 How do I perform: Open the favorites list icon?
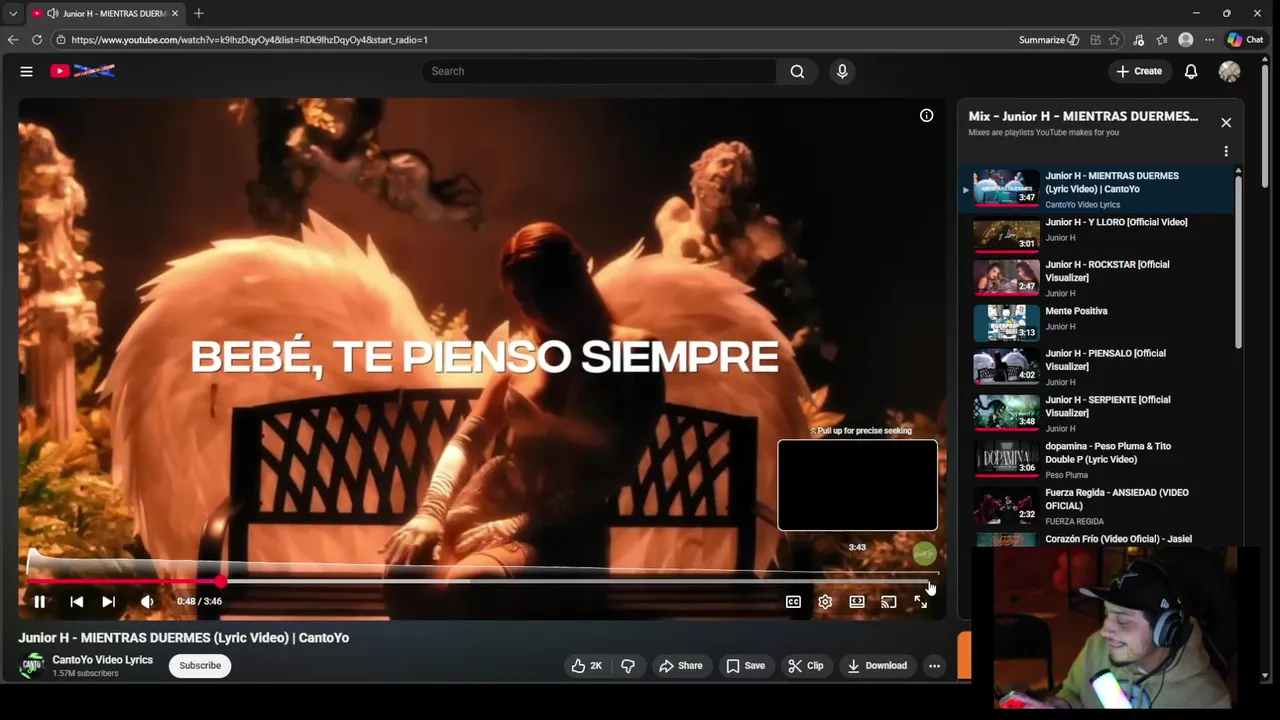[x=1162, y=40]
